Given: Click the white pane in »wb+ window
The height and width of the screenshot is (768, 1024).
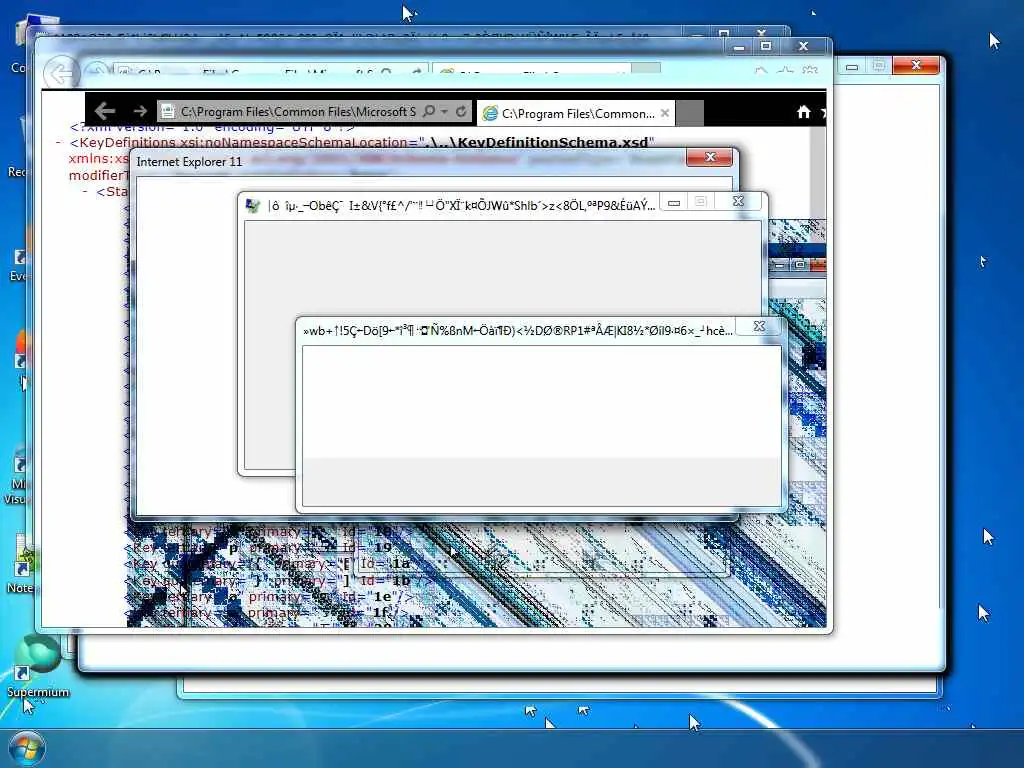Looking at the screenshot, I should 541,402.
